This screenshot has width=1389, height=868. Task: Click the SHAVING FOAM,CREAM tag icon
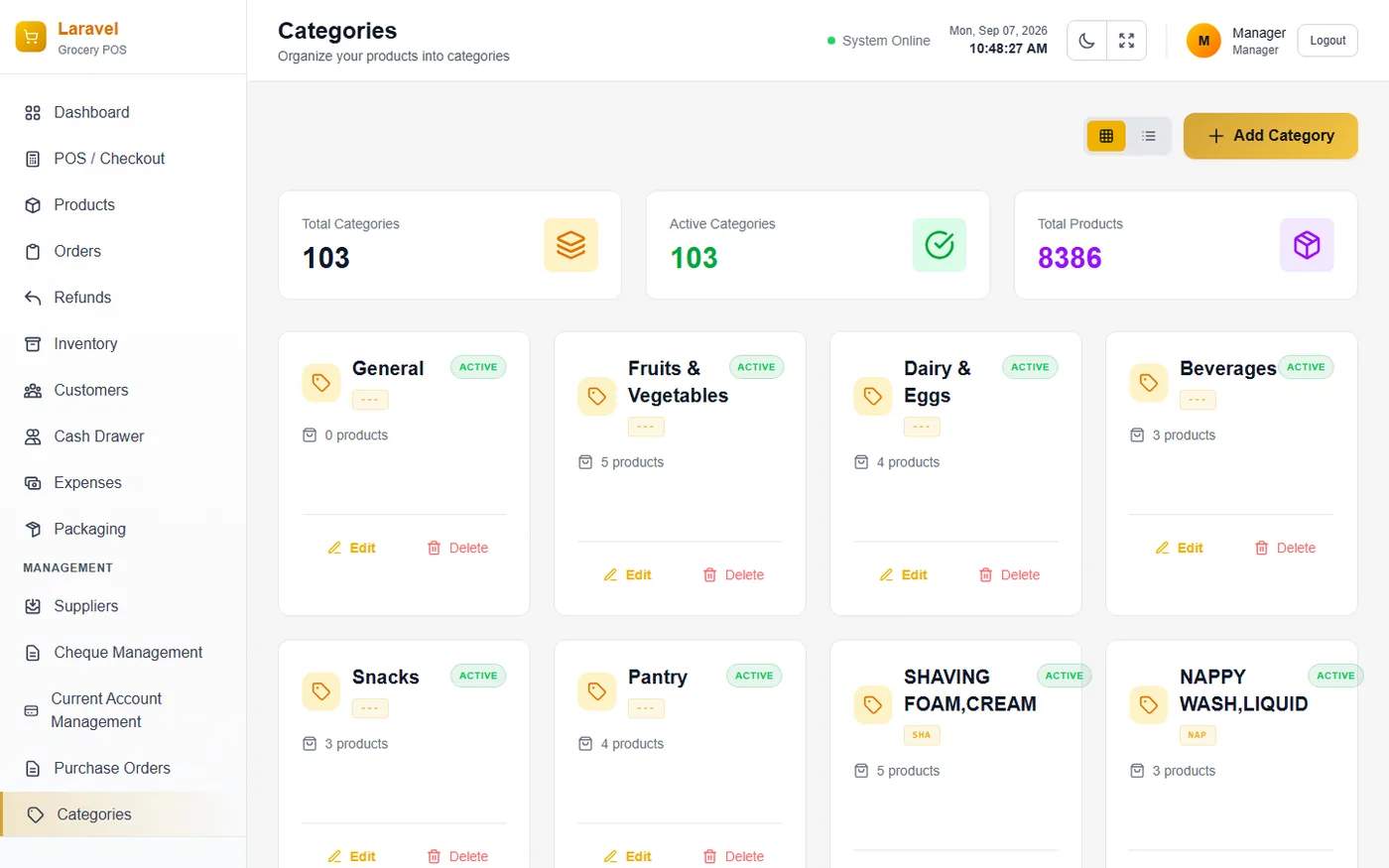[x=873, y=705]
